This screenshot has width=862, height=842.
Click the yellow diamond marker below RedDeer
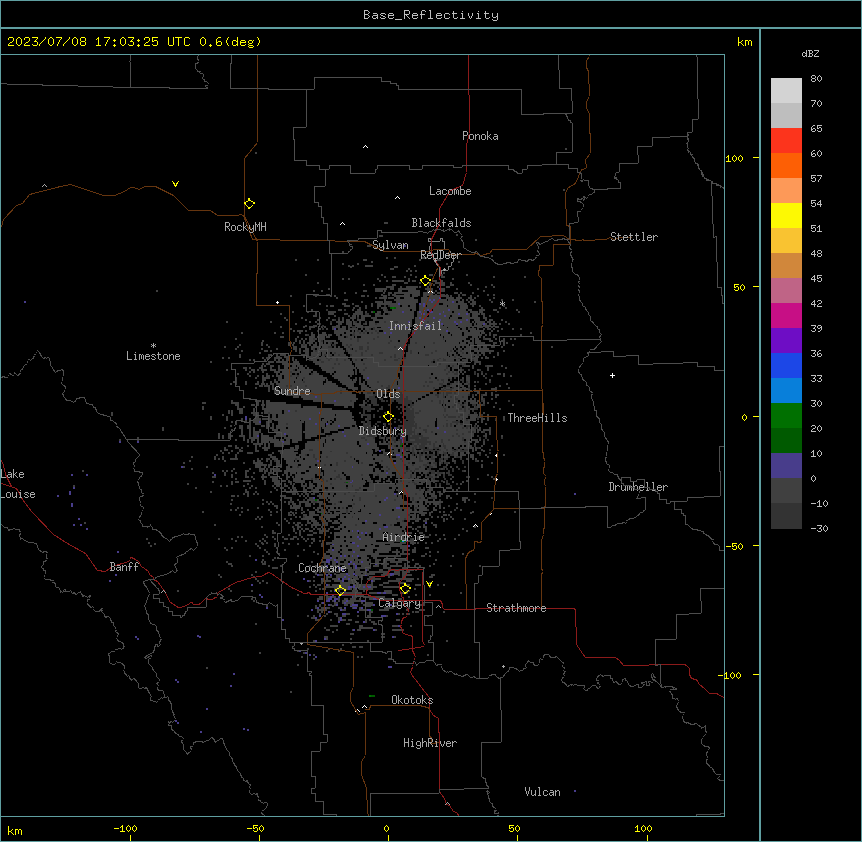click(426, 281)
